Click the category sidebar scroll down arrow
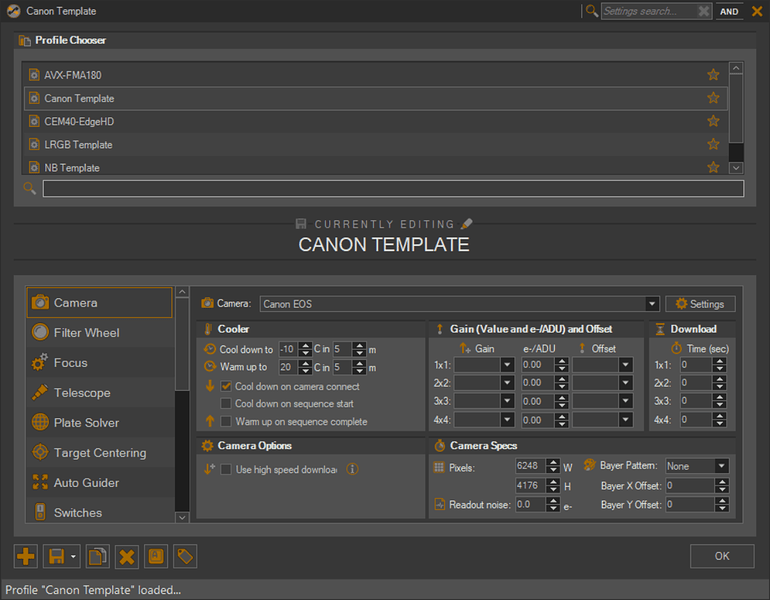The image size is (770, 600). (182, 517)
